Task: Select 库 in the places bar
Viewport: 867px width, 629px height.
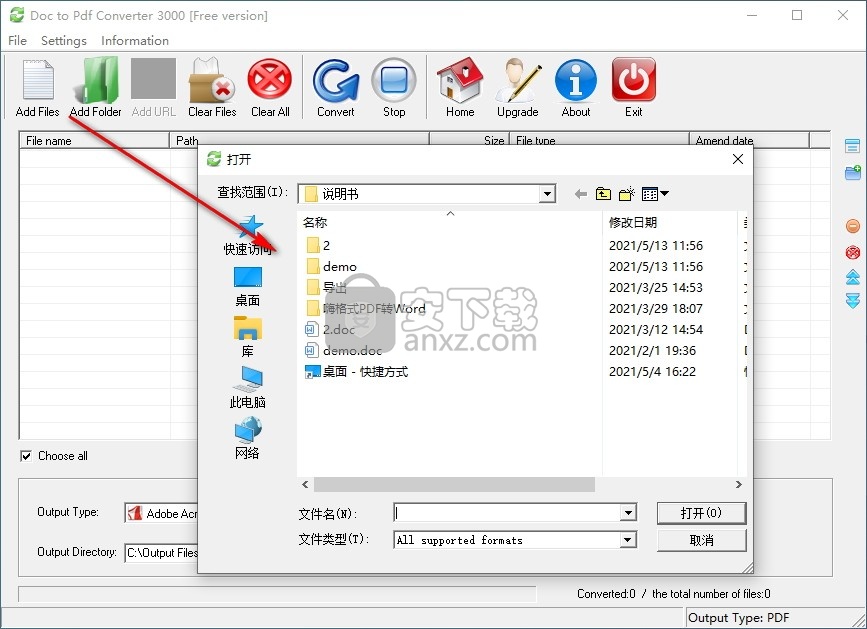Action: pyautogui.click(x=247, y=337)
